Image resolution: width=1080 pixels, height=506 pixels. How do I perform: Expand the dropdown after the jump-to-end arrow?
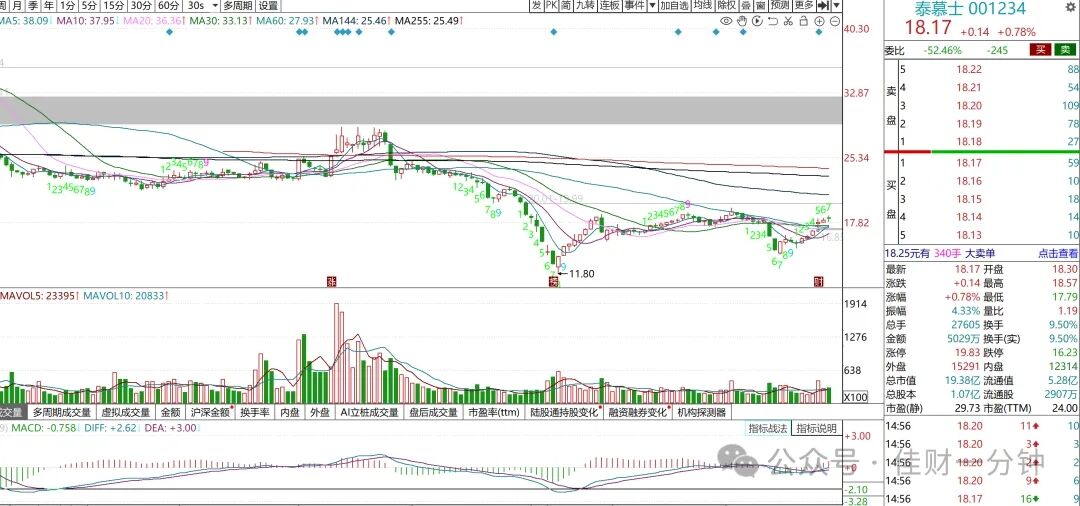point(836,6)
